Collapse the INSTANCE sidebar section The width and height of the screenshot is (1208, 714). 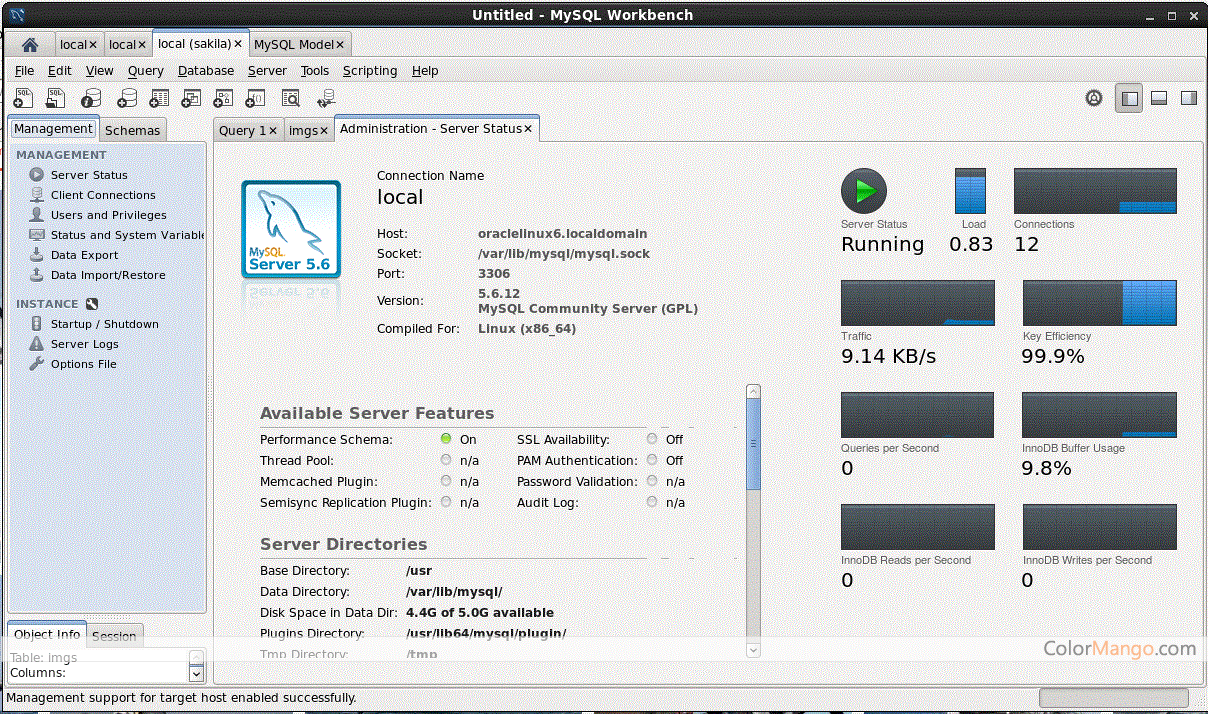click(92, 303)
